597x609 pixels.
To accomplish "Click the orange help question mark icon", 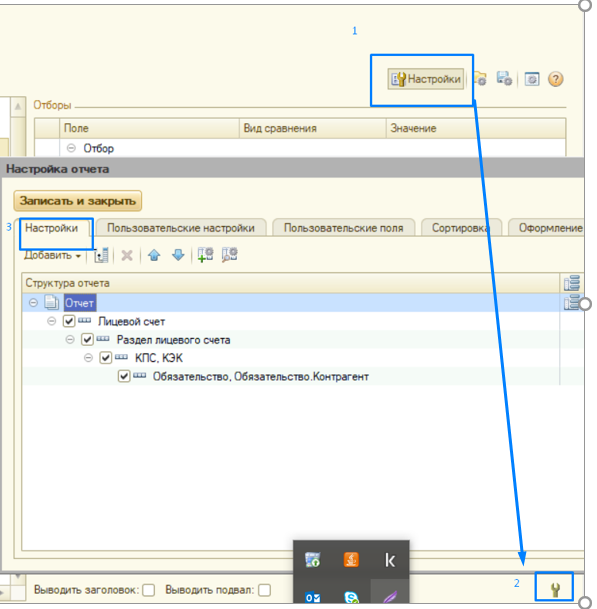I will tap(555, 79).
